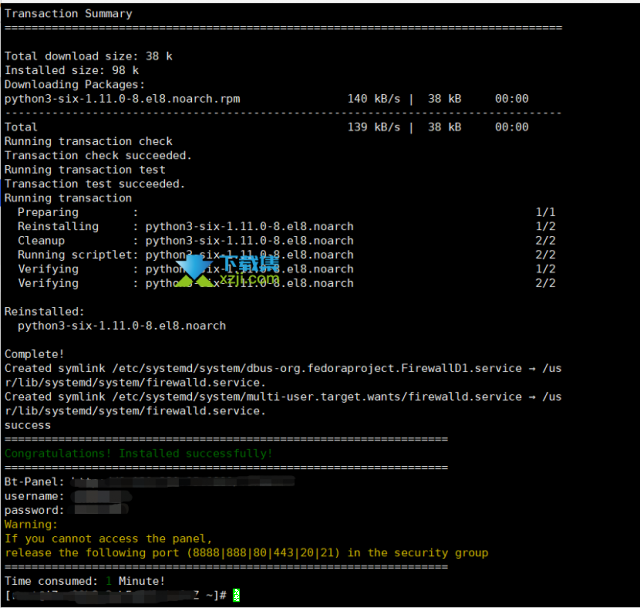640x608 pixels.
Task: Click the 'password:' label
Action: [x=34, y=510]
